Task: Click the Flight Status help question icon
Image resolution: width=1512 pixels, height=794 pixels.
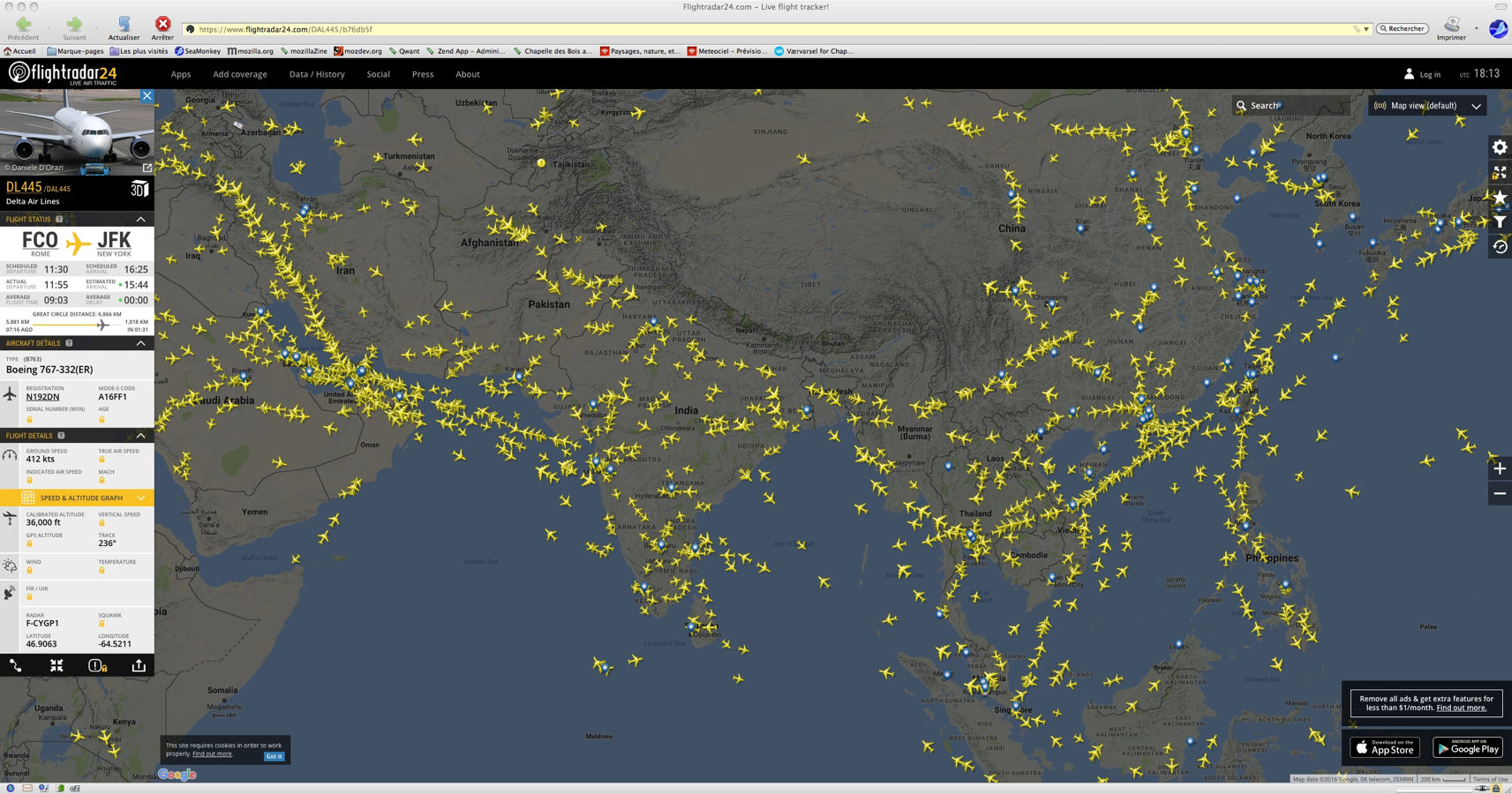Action: tap(59, 219)
